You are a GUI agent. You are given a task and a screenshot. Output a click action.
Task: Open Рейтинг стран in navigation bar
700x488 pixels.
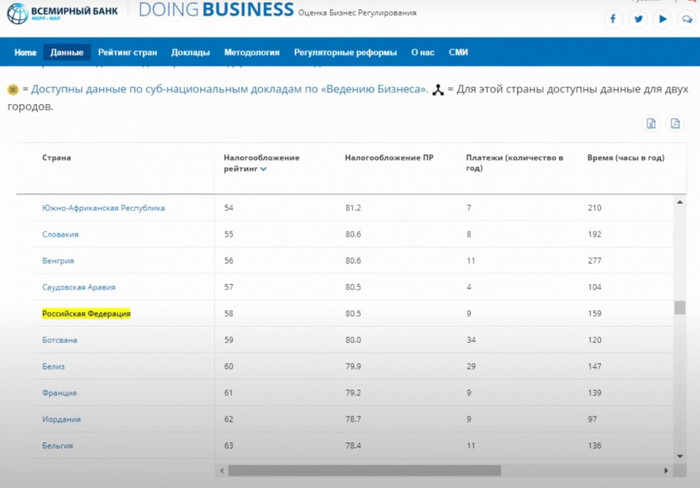(x=126, y=52)
